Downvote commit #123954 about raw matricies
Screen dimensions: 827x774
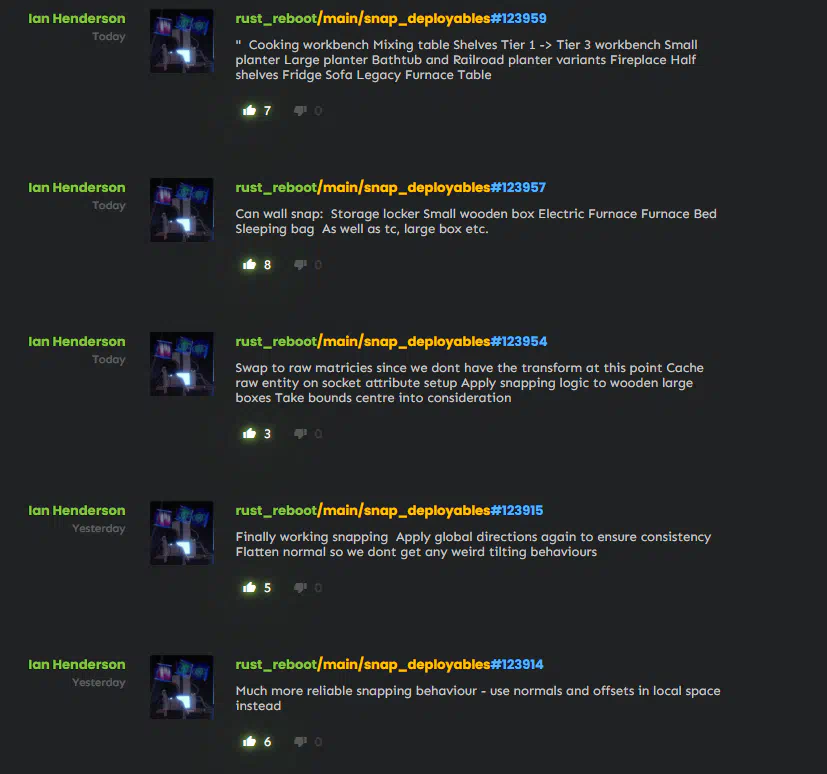pos(300,433)
